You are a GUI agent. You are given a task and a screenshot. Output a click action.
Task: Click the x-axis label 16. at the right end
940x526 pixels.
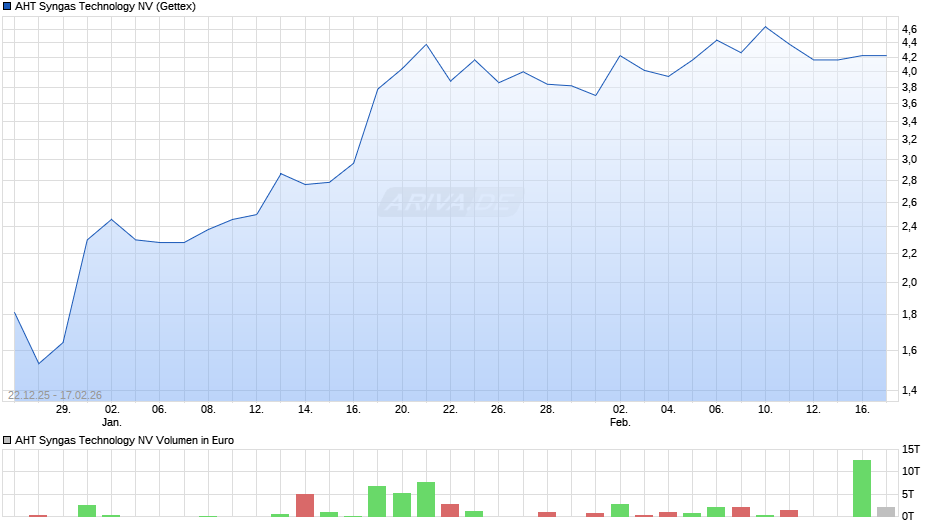pyautogui.click(x=862, y=409)
